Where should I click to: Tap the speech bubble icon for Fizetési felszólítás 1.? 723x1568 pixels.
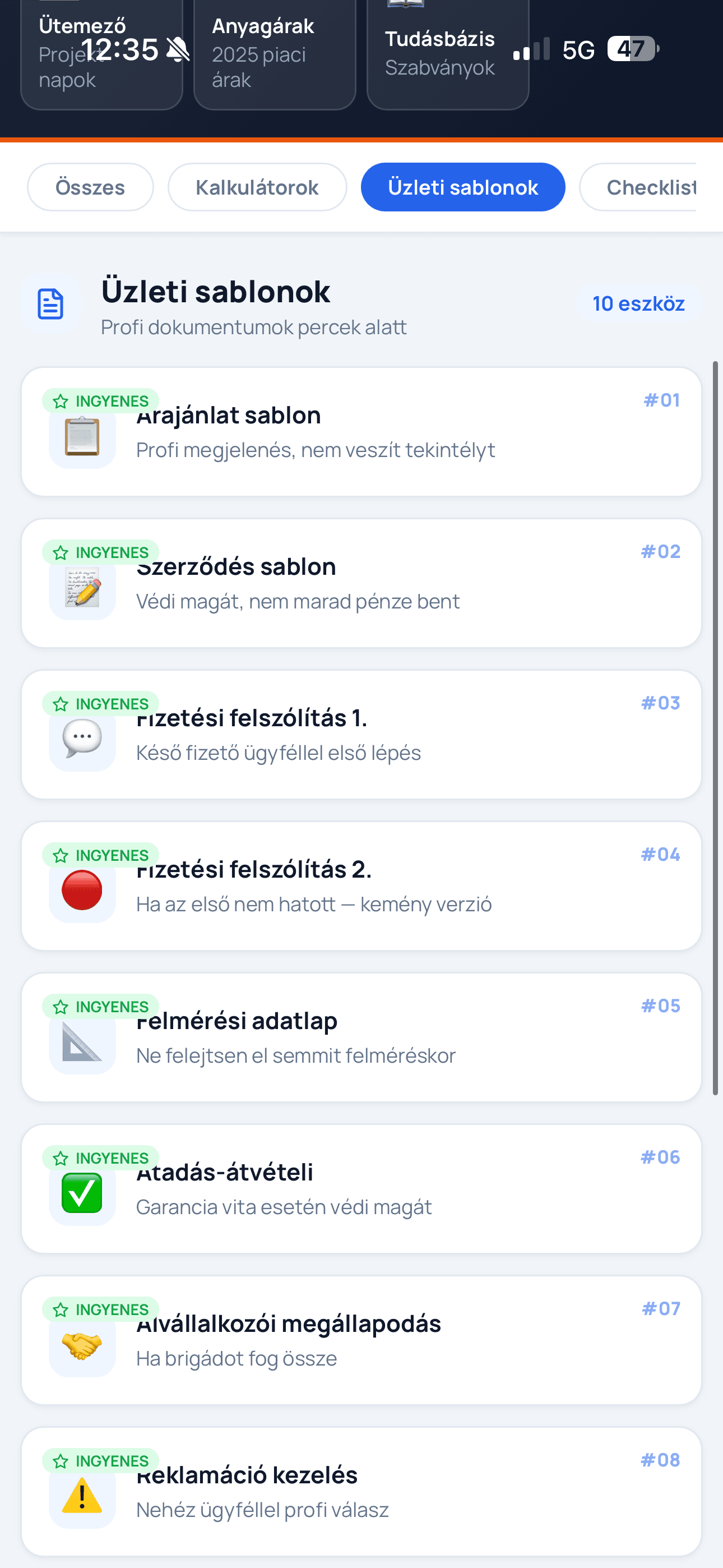(82, 739)
